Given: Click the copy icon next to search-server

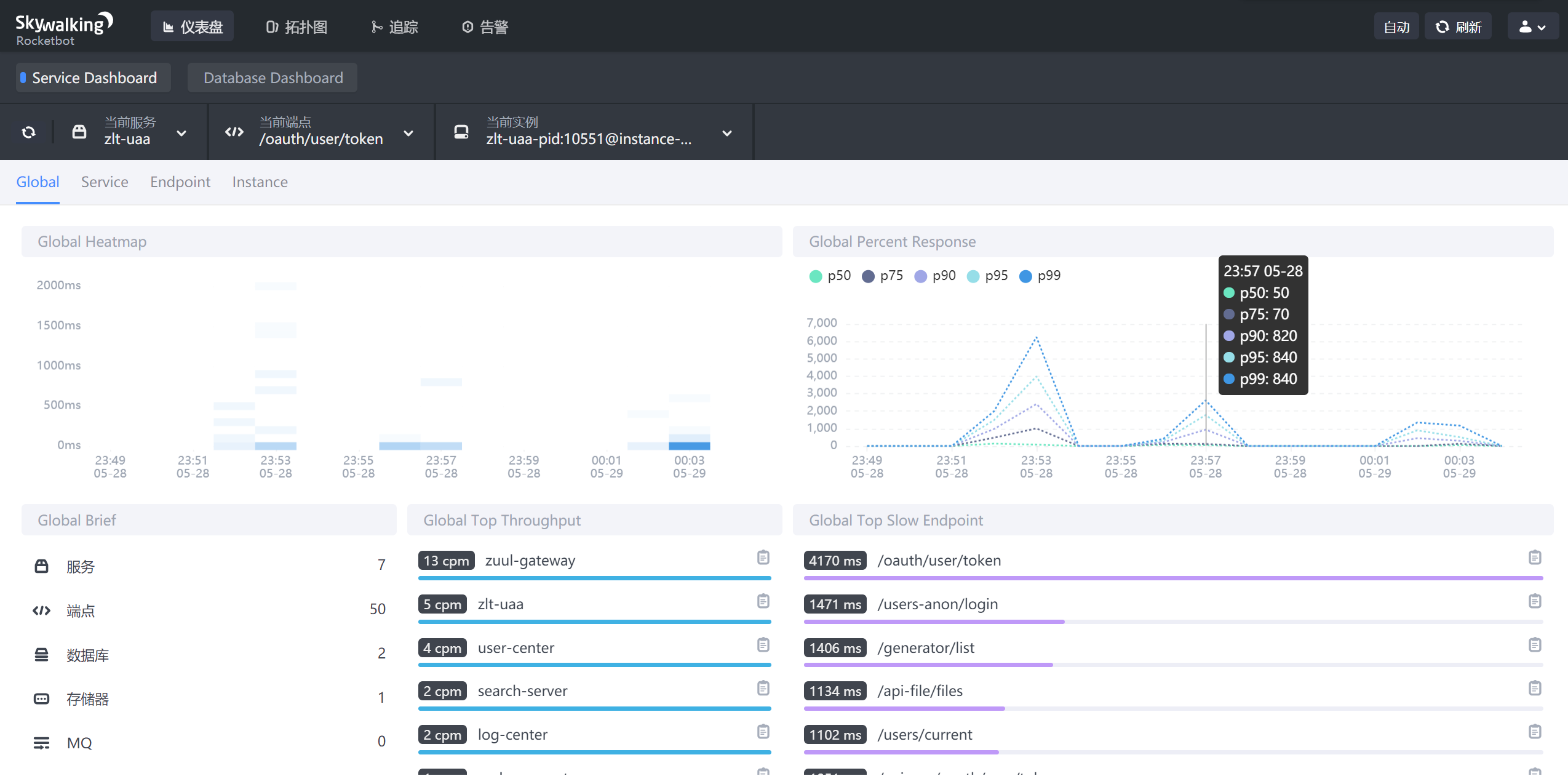Looking at the screenshot, I should (x=763, y=688).
